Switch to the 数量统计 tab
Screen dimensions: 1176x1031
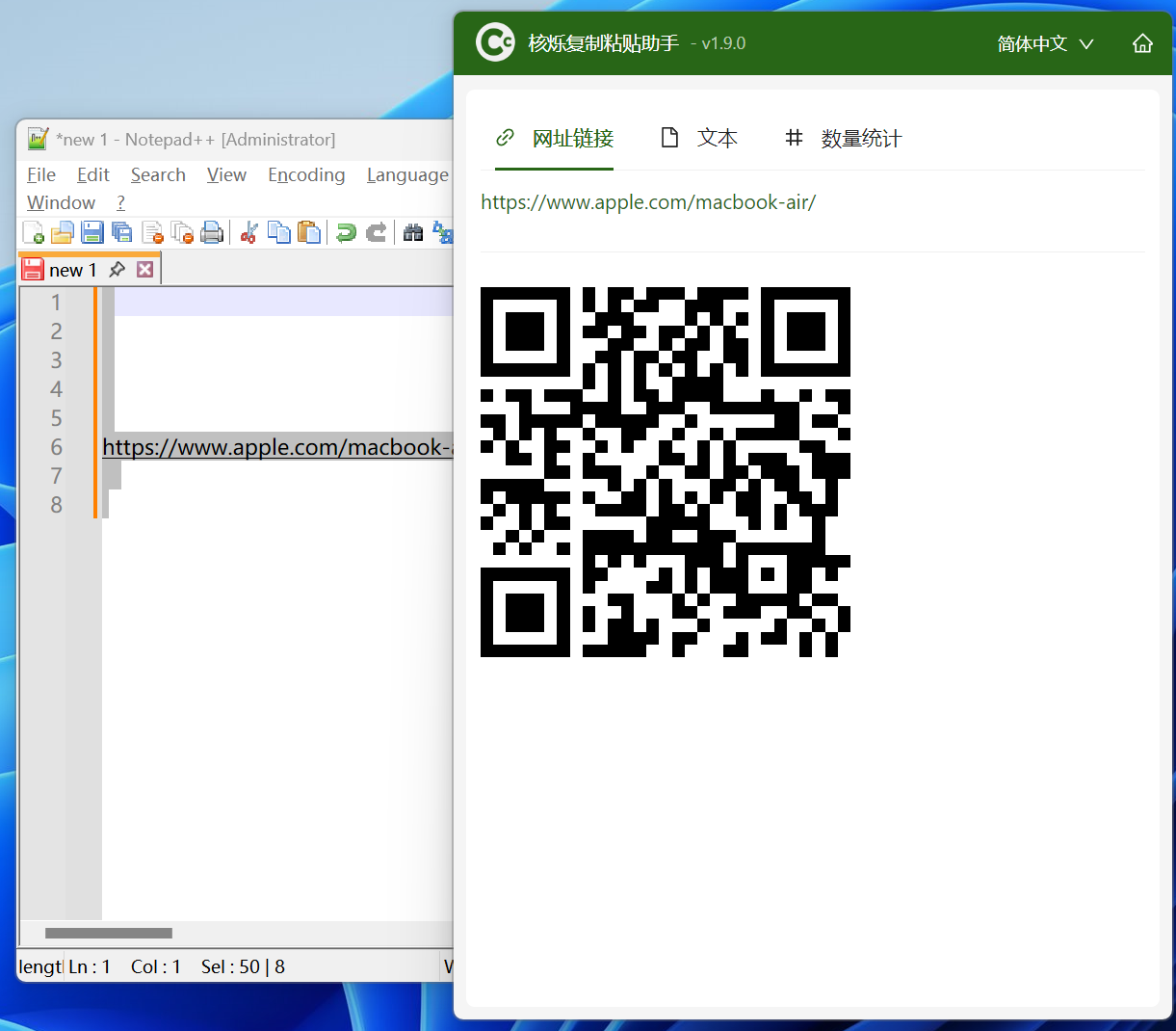coord(844,139)
